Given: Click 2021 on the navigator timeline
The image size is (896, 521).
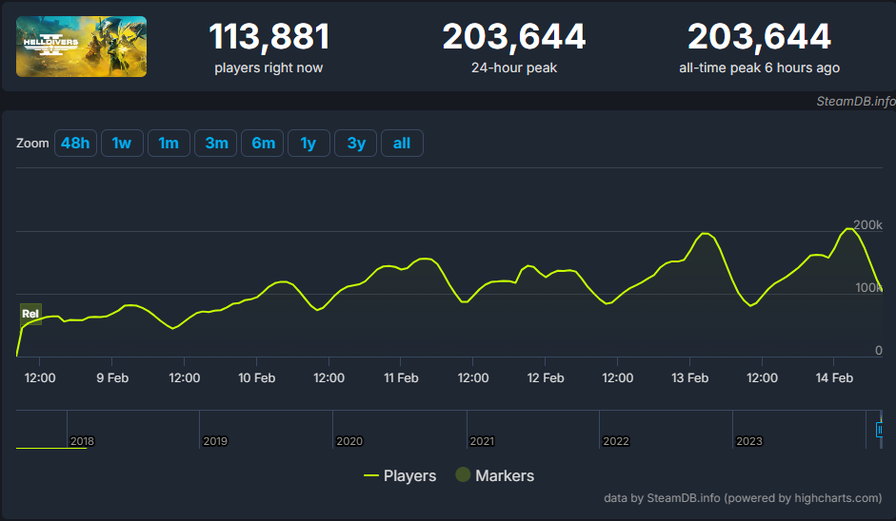Looking at the screenshot, I should (481, 441).
